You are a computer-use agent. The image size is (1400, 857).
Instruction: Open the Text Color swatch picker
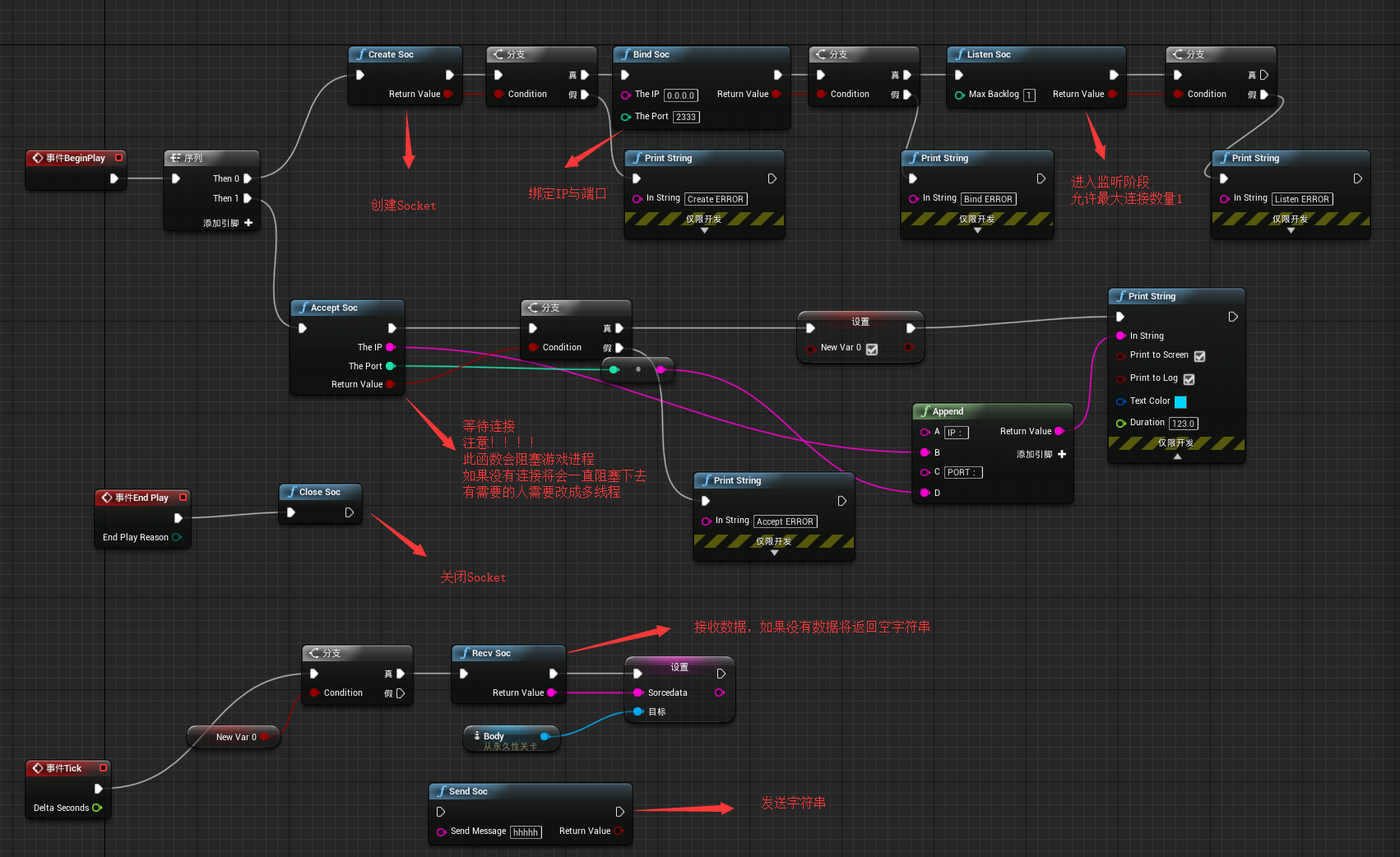coord(1180,401)
